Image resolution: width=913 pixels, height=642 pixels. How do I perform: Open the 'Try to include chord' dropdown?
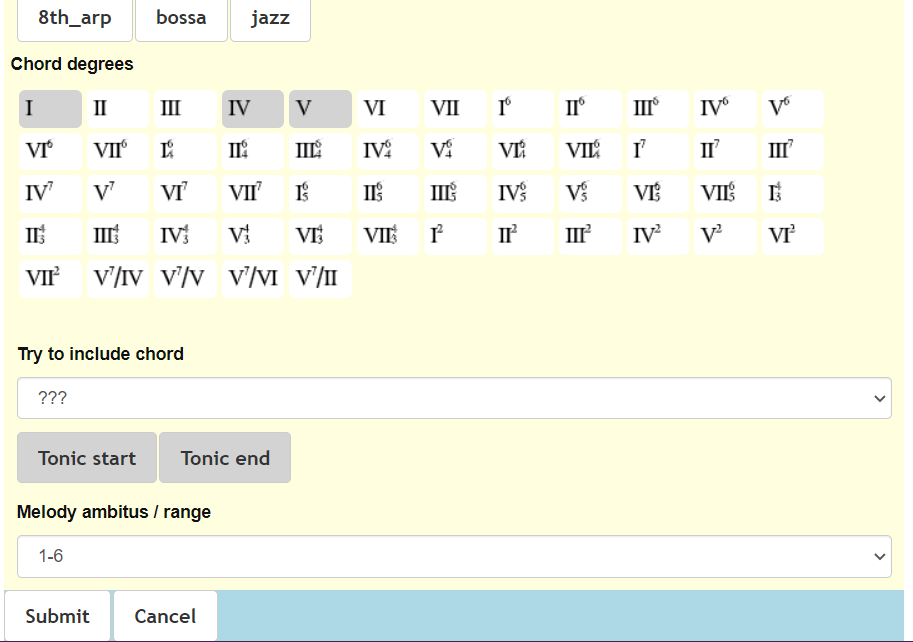click(x=454, y=398)
